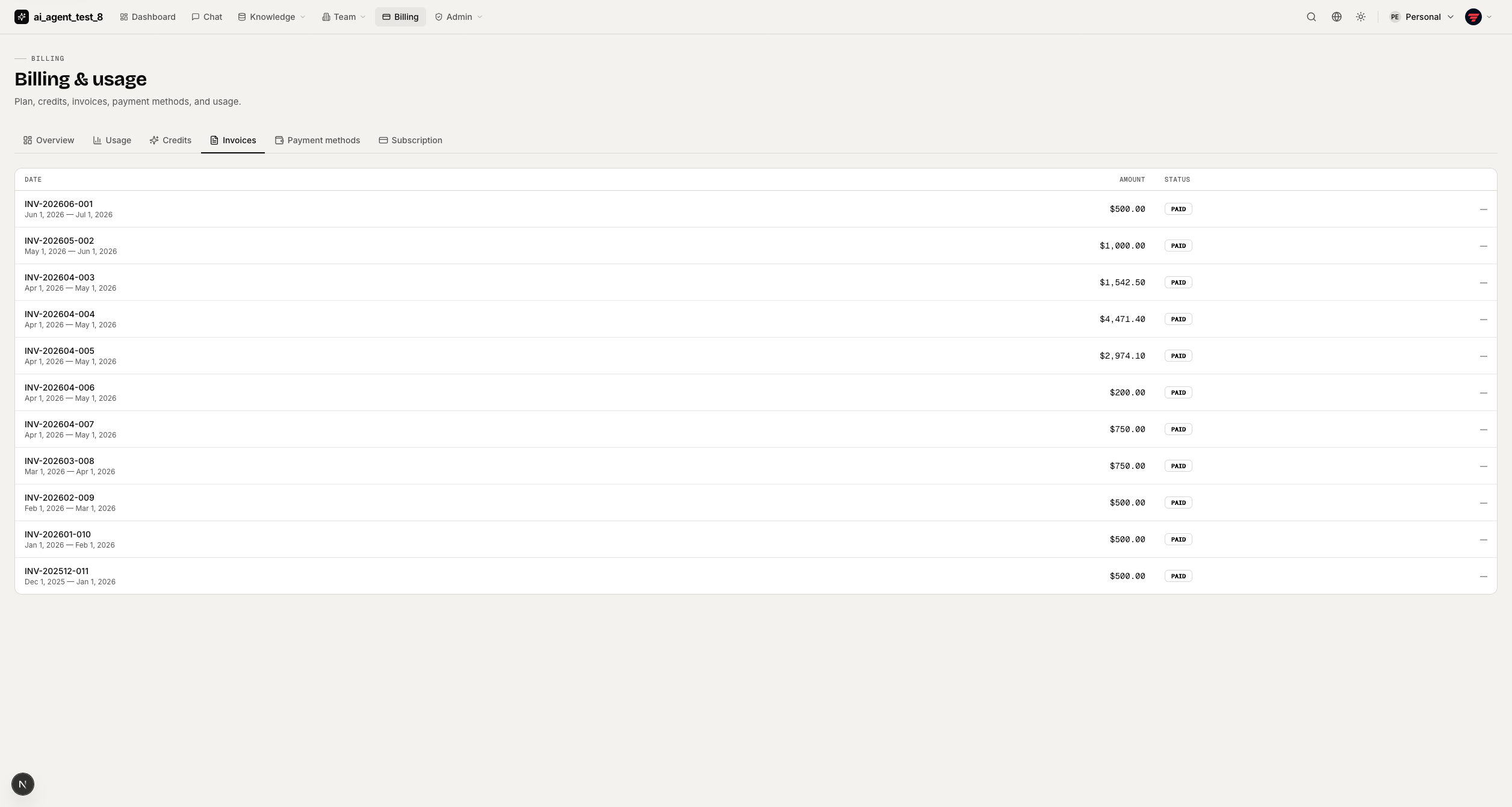
Task: Click the user avatar icon
Action: pyautogui.click(x=1473, y=17)
